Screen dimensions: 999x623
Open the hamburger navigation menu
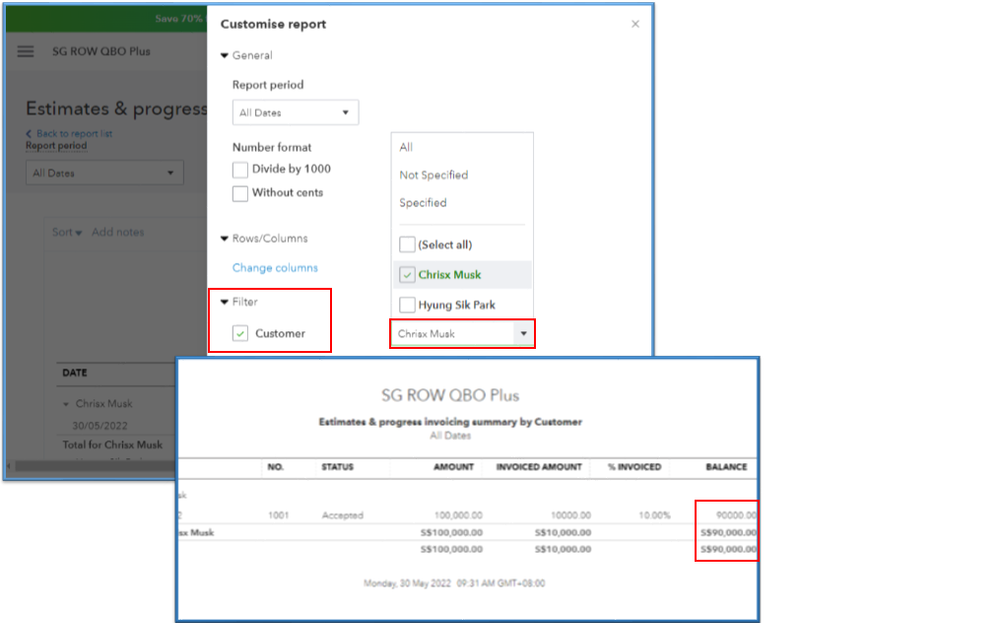coord(25,52)
